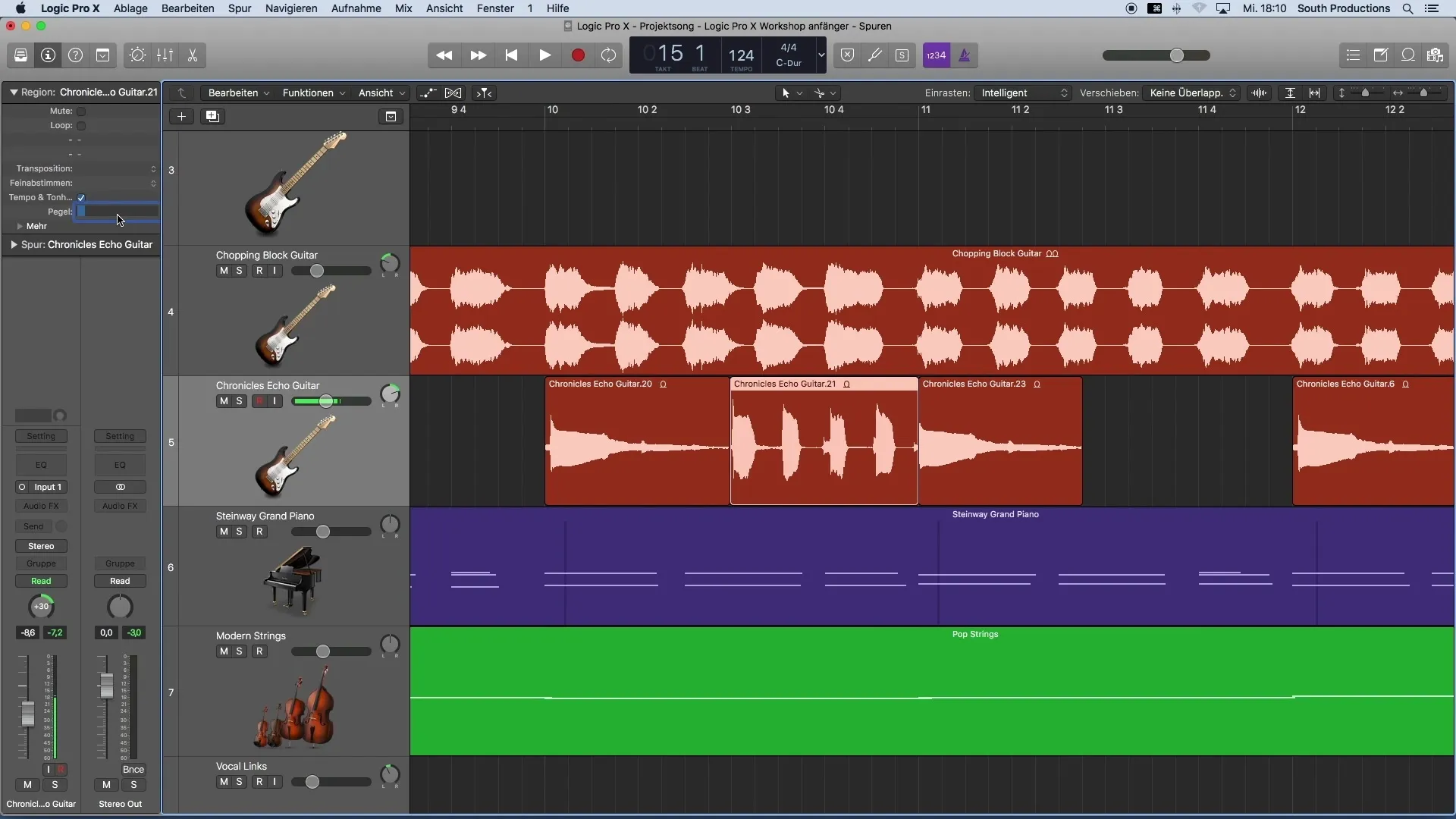Screen dimensions: 1456x819
Task: Open the Mix menu
Action: point(403,8)
